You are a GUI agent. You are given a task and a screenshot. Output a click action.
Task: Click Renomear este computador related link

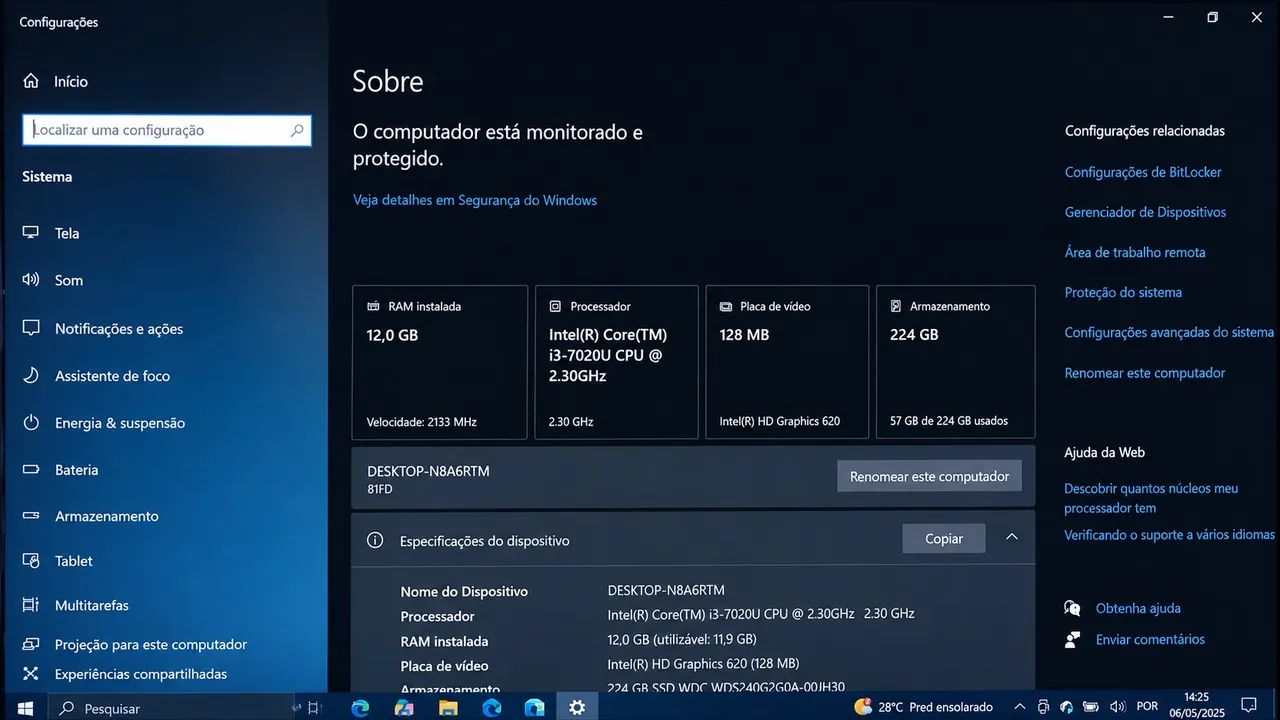click(1145, 373)
